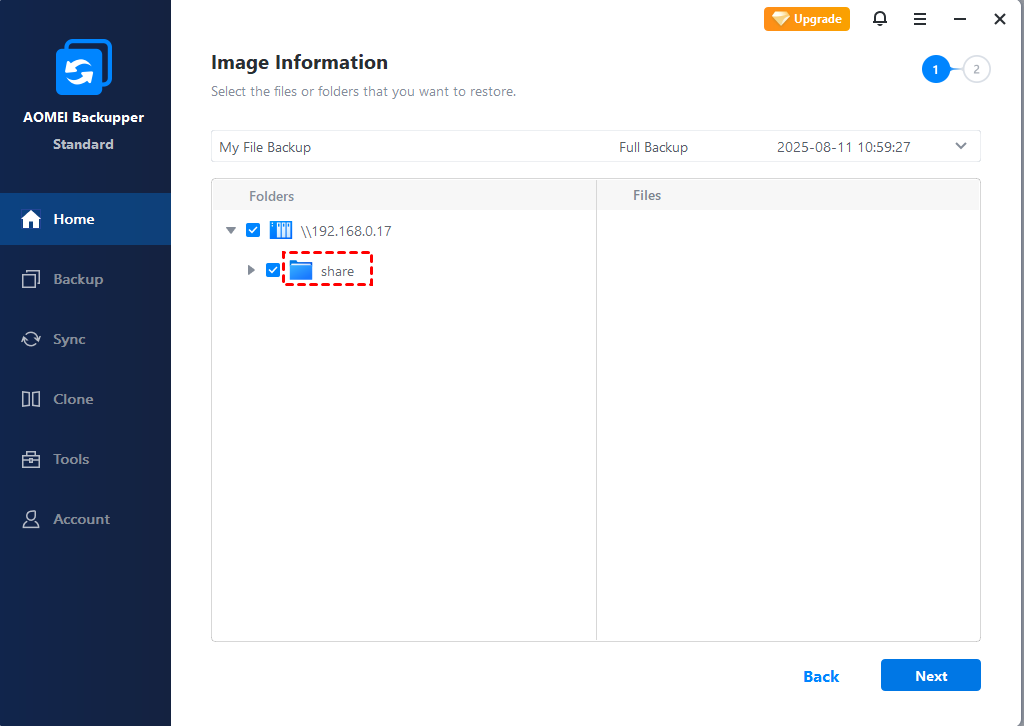Viewport: 1024px width, 726px height.
Task: Uncheck the share folder checkbox
Action: 273,270
